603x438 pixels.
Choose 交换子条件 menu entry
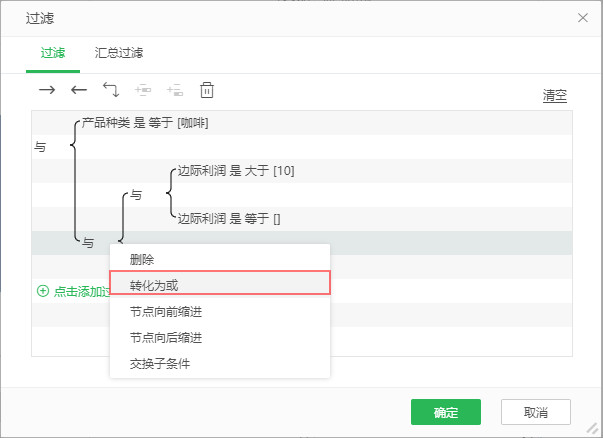click(220, 364)
